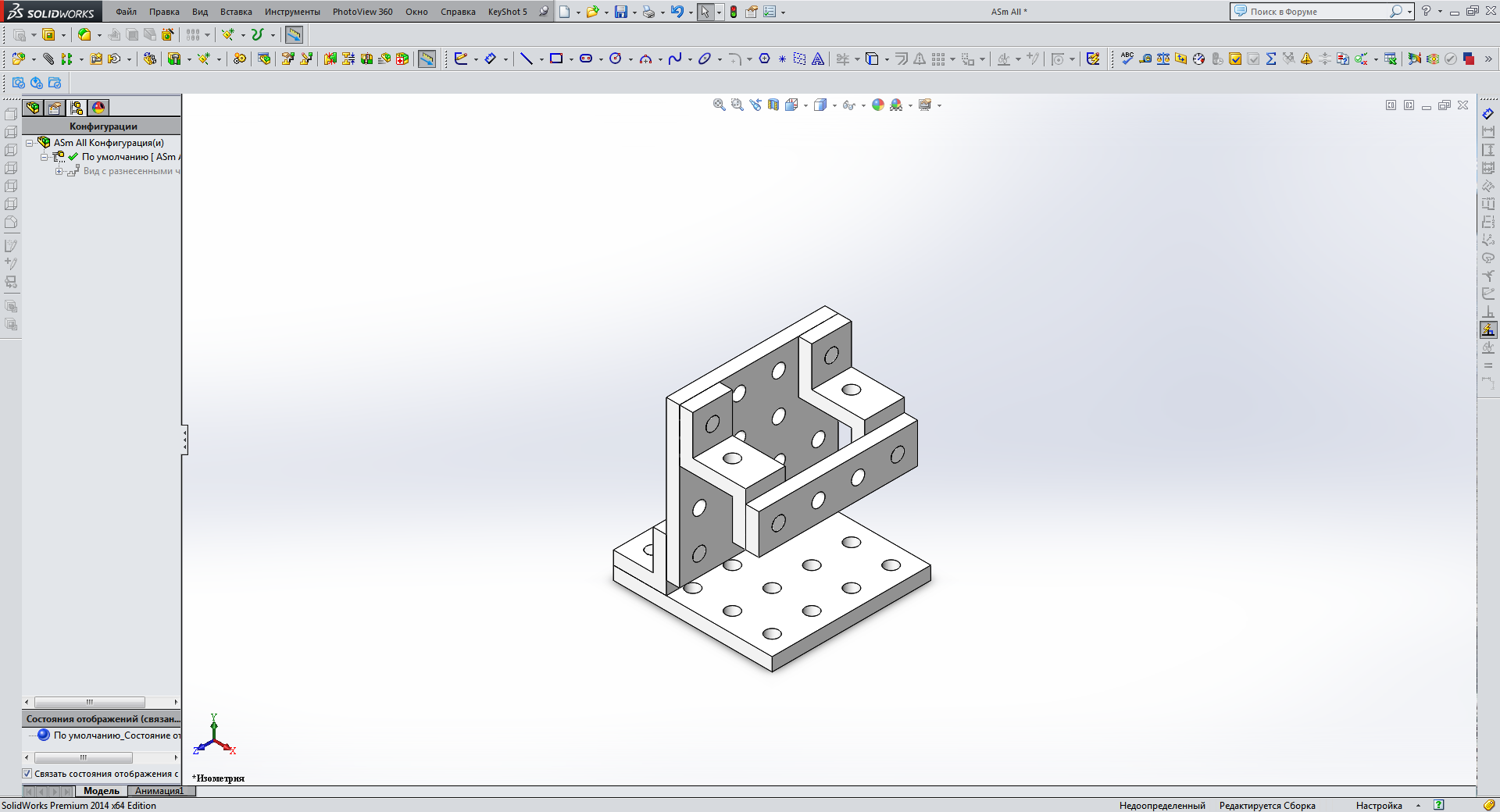Open the Файл menu
The image size is (1500, 812).
126,12
